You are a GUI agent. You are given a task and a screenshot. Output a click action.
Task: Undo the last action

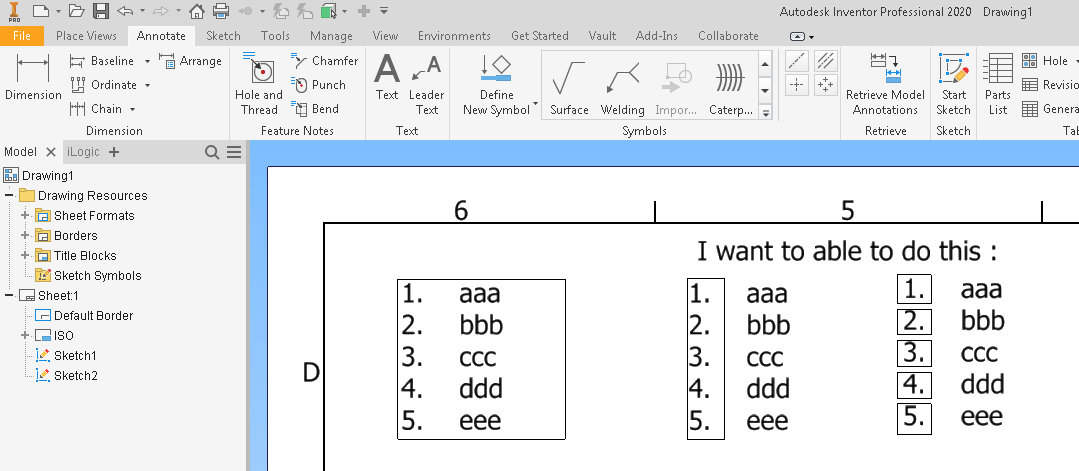(125, 11)
